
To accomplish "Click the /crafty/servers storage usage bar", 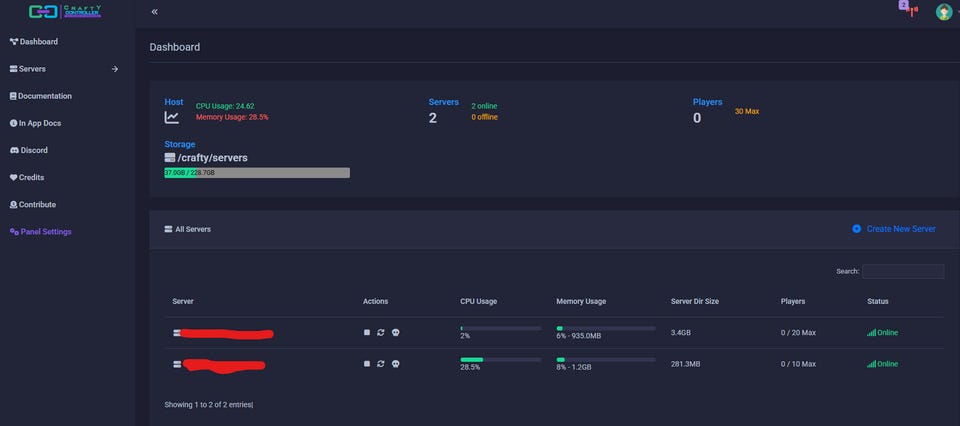I will pyautogui.click(x=257, y=173).
